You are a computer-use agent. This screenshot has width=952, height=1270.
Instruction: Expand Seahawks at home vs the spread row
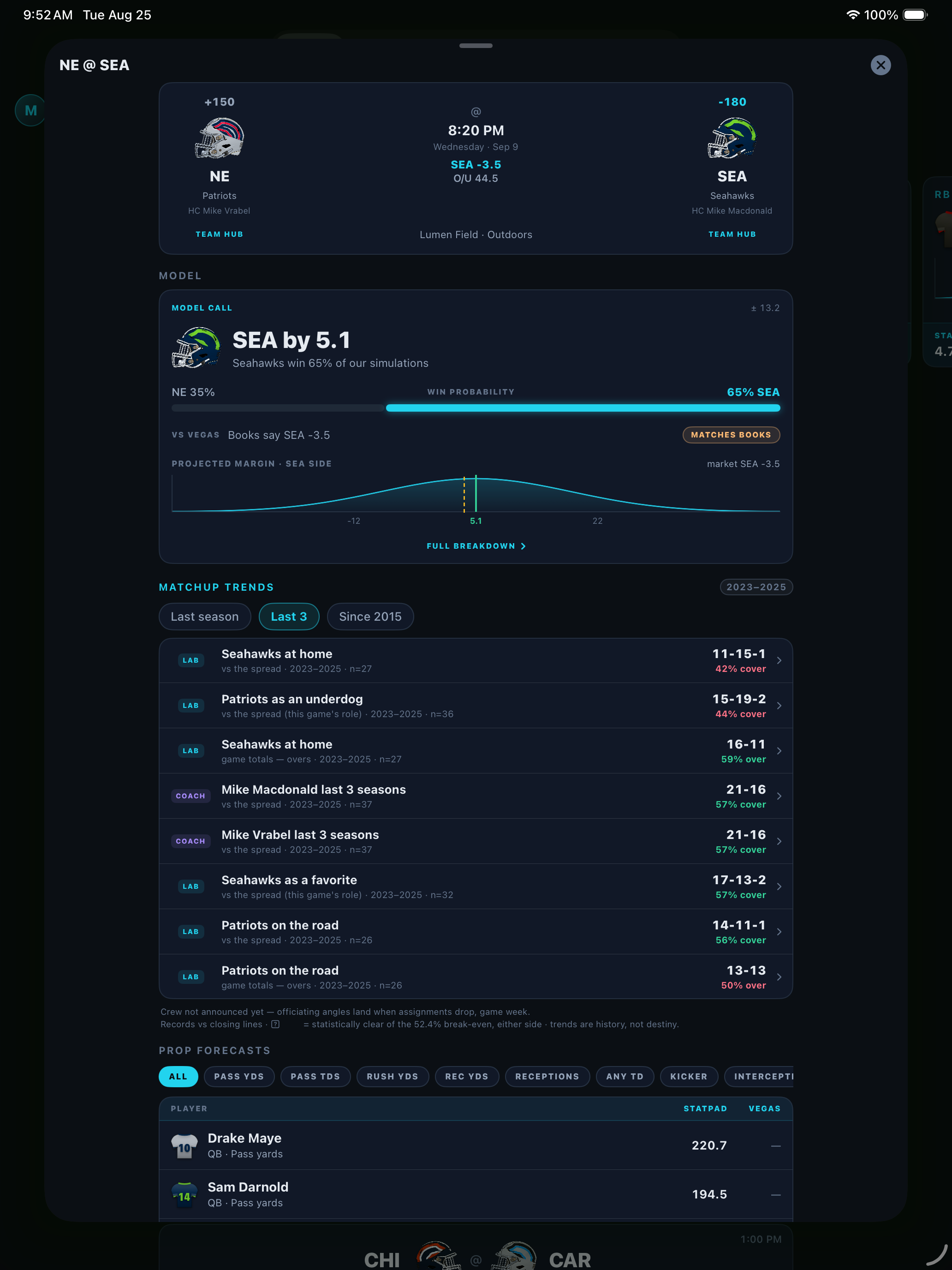pos(476,660)
